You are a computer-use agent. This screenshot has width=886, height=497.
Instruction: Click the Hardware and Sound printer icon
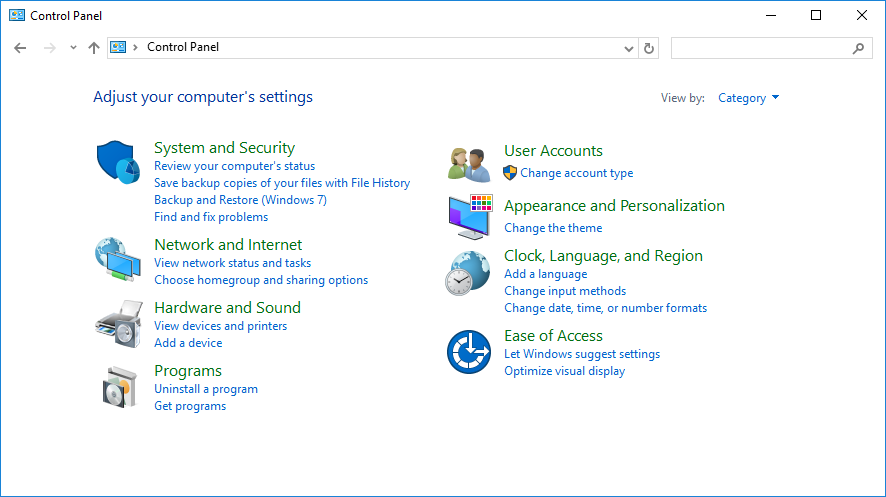117,322
